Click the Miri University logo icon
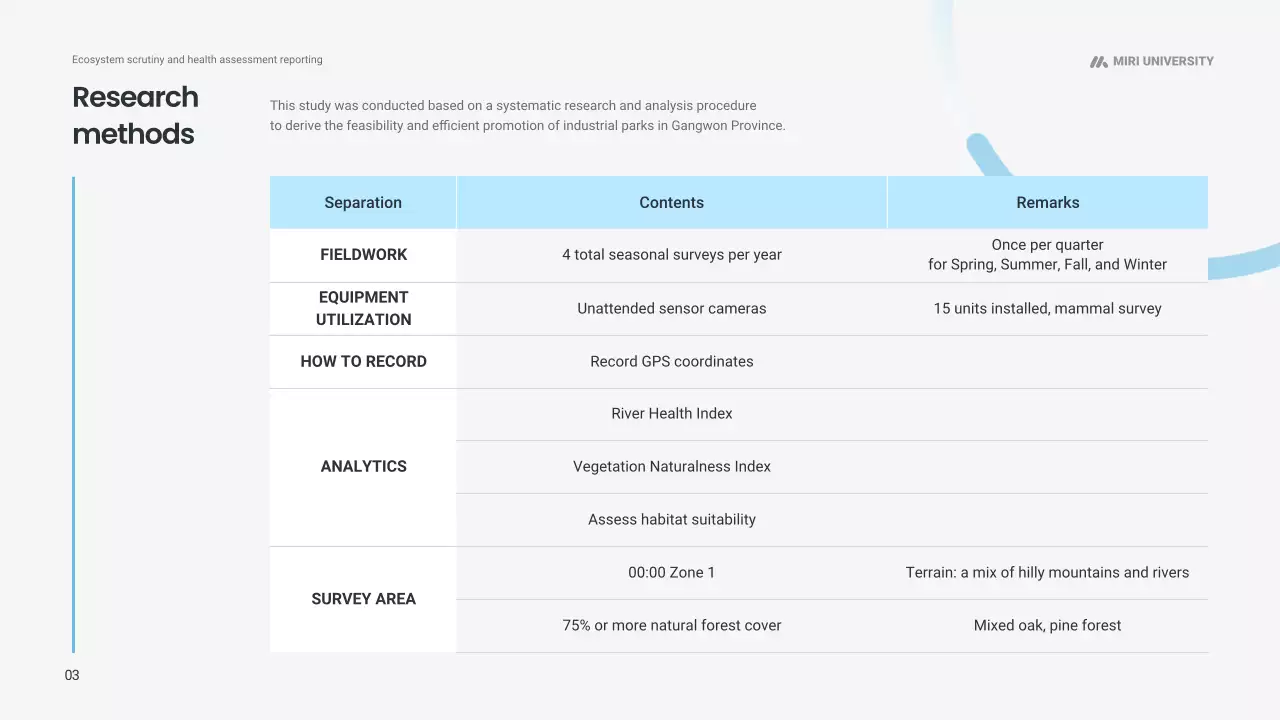This screenshot has width=1280, height=720. click(1098, 62)
